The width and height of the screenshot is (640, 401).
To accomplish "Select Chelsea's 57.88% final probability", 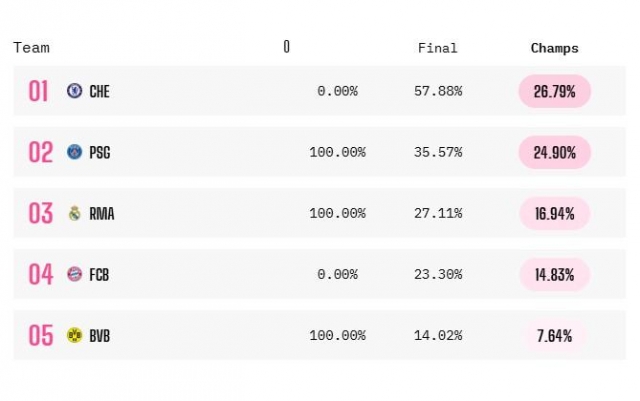I will point(438,91).
